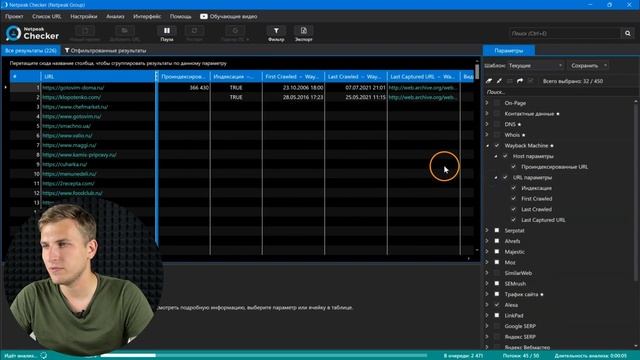Open link https://www.foodclub.ru/

click(73, 193)
